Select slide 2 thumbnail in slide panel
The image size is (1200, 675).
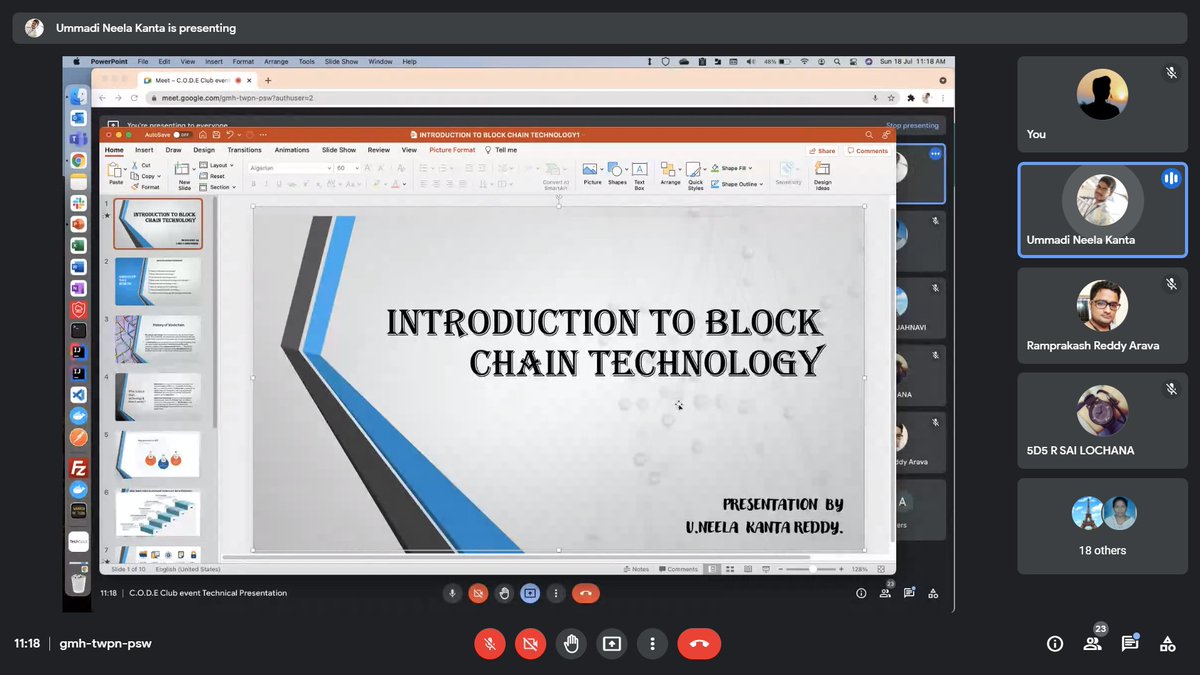pos(158,281)
